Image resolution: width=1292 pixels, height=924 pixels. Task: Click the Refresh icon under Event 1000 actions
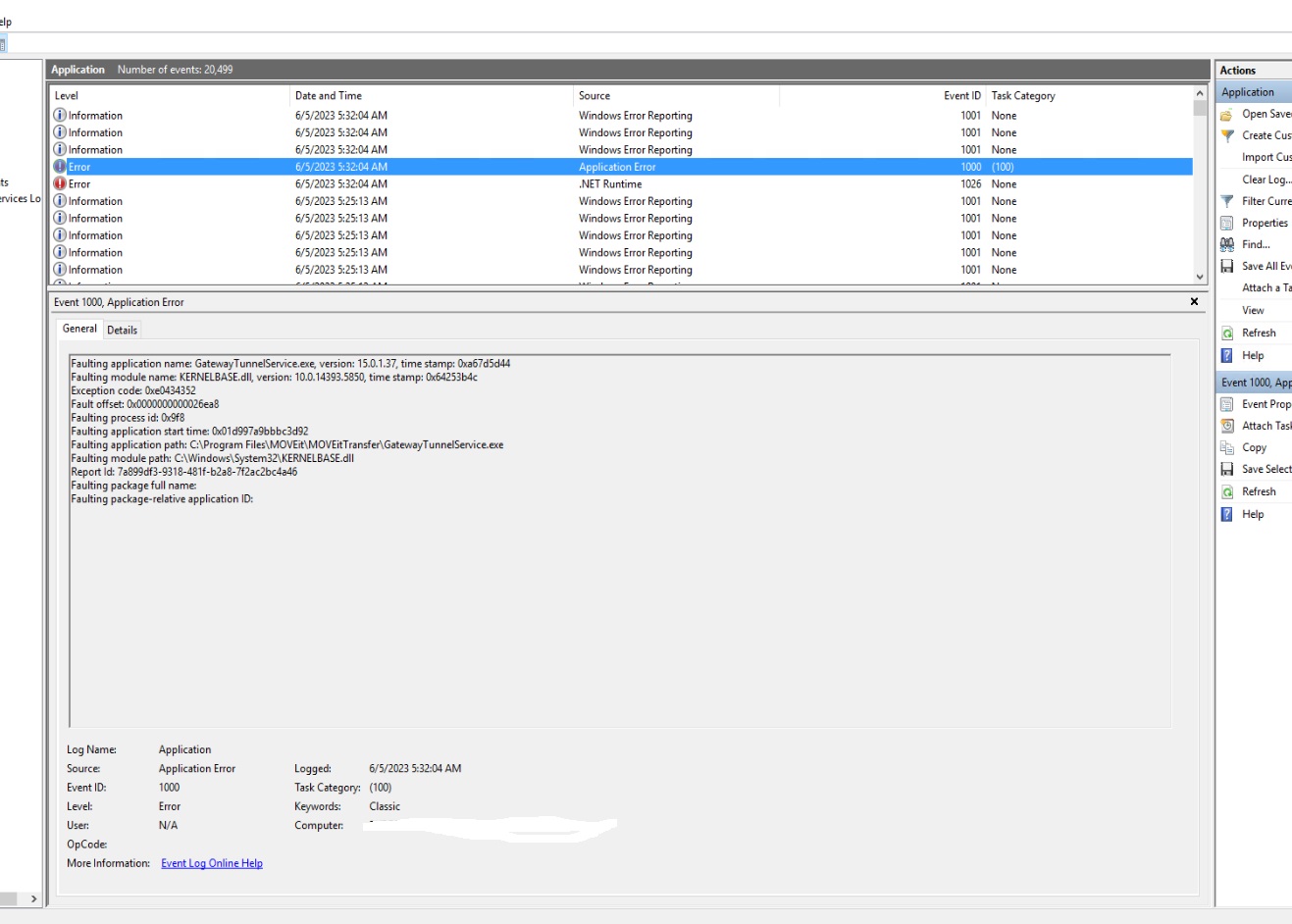(x=1226, y=491)
